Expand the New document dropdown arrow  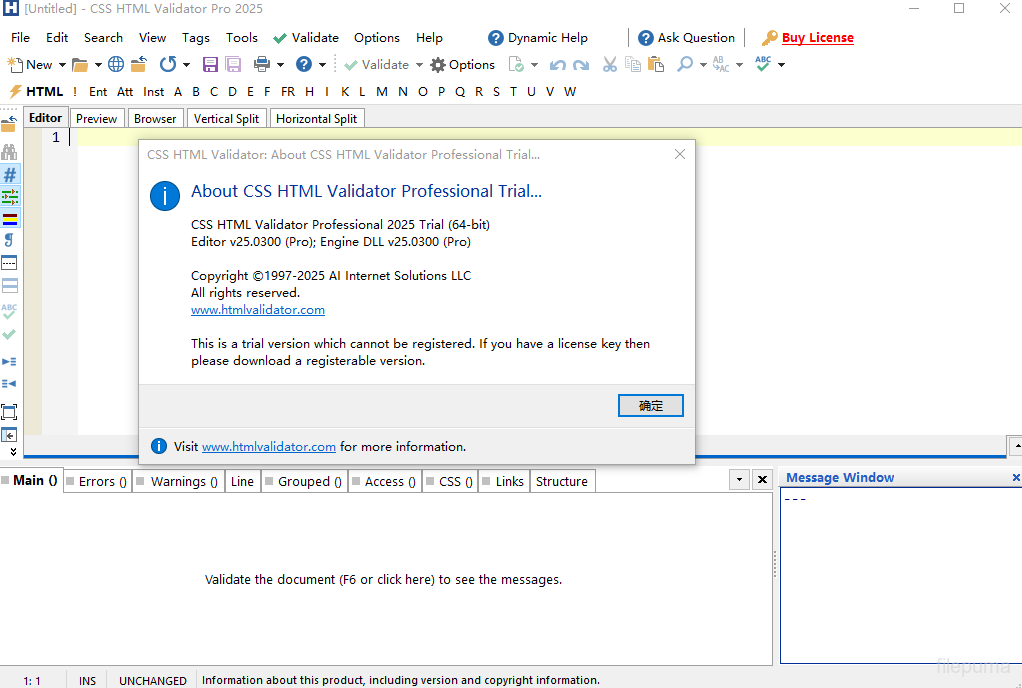(x=62, y=65)
